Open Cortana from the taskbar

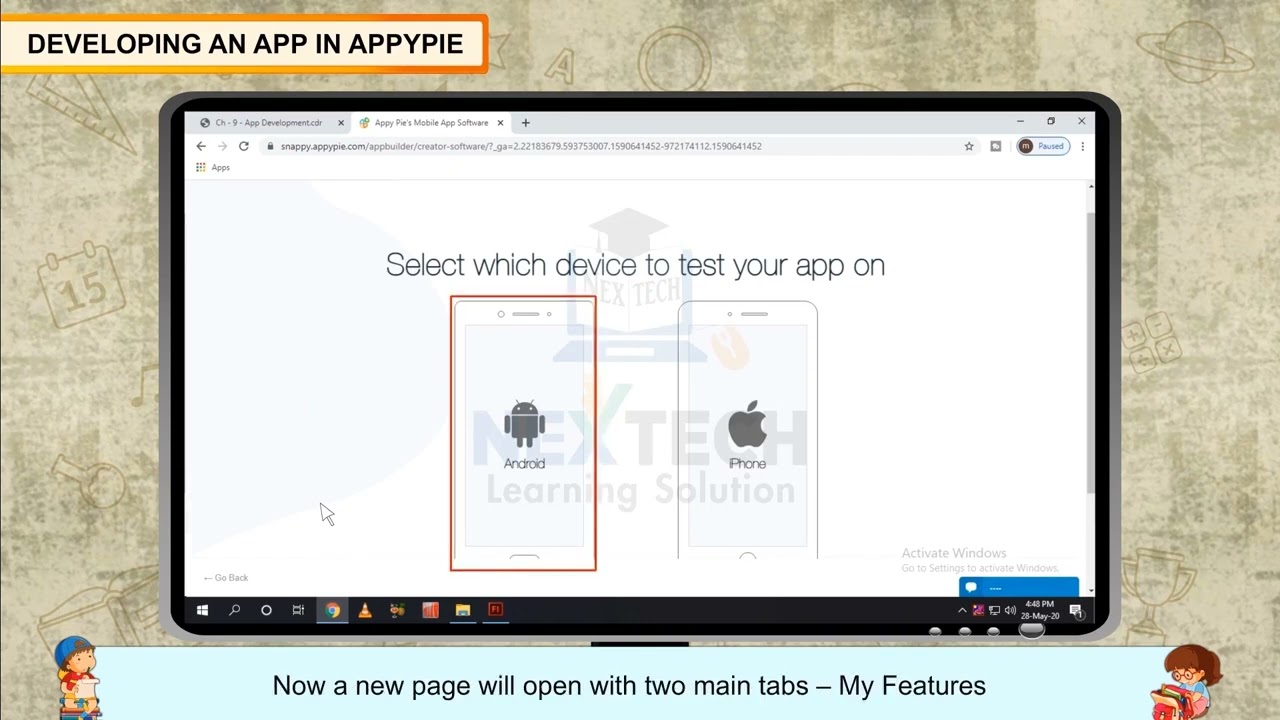point(266,610)
